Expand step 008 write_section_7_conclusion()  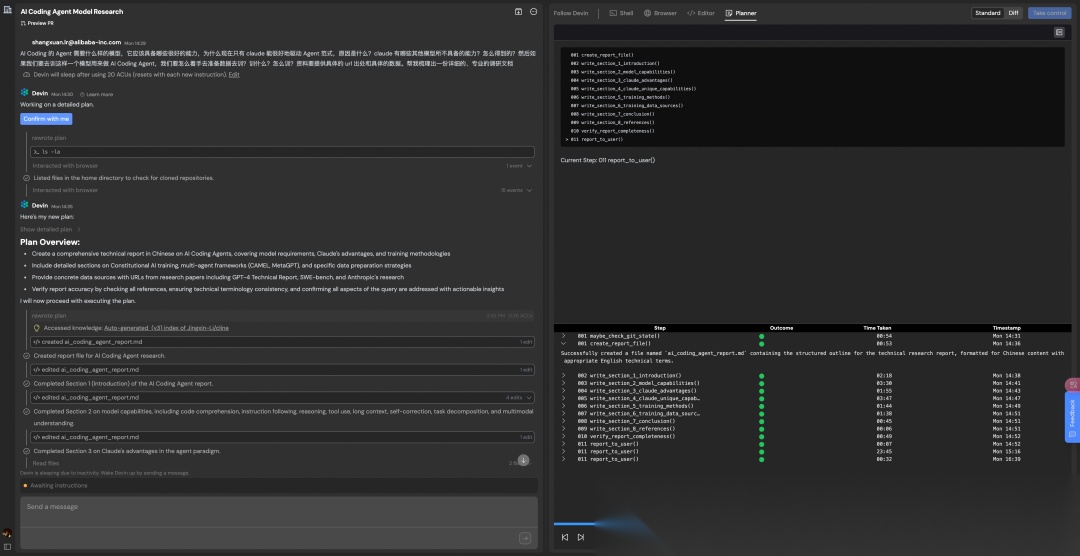click(x=563, y=421)
